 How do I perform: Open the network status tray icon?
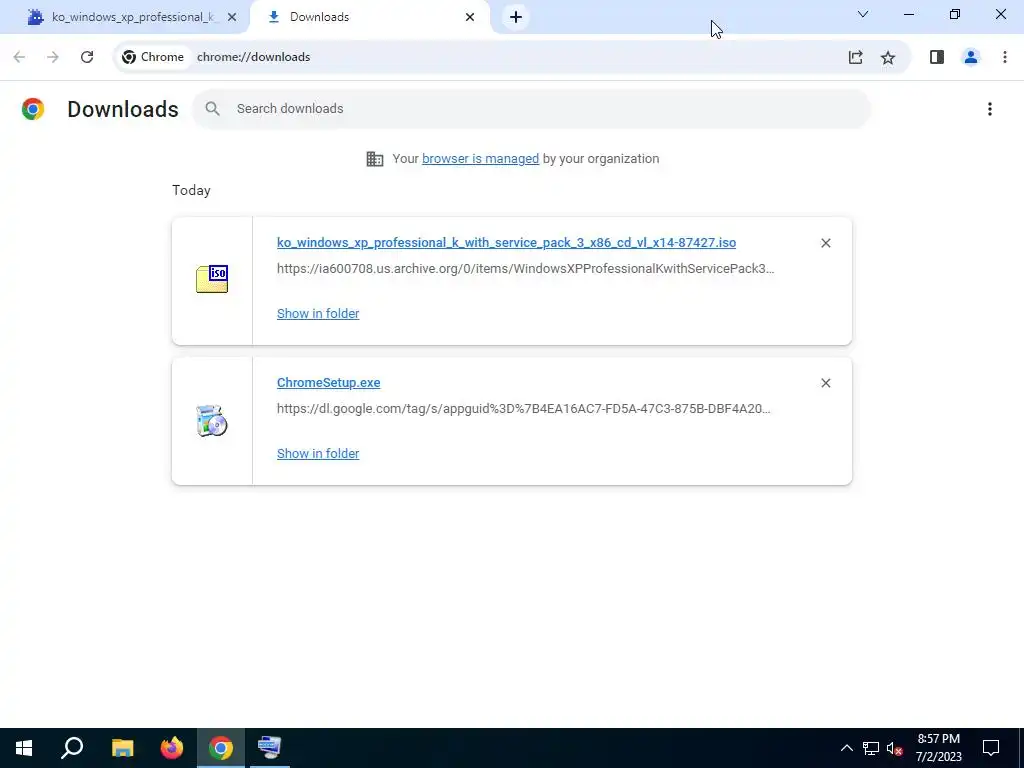(871, 748)
